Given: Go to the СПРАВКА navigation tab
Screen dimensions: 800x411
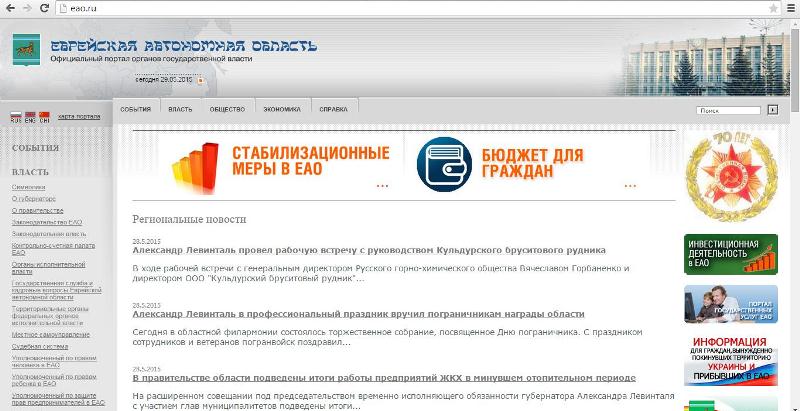Looking at the screenshot, I should [333, 109].
